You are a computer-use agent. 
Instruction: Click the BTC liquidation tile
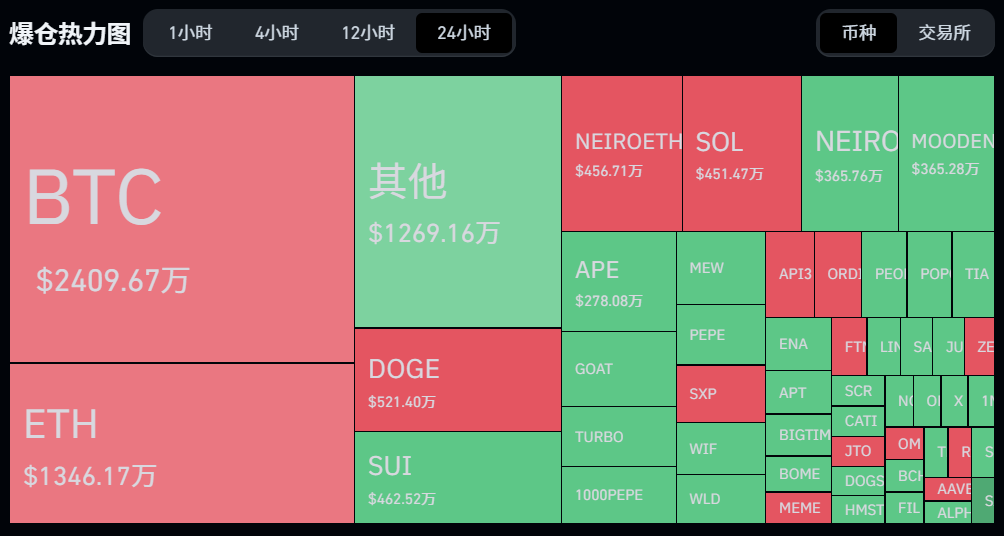(x=182, y=218)
